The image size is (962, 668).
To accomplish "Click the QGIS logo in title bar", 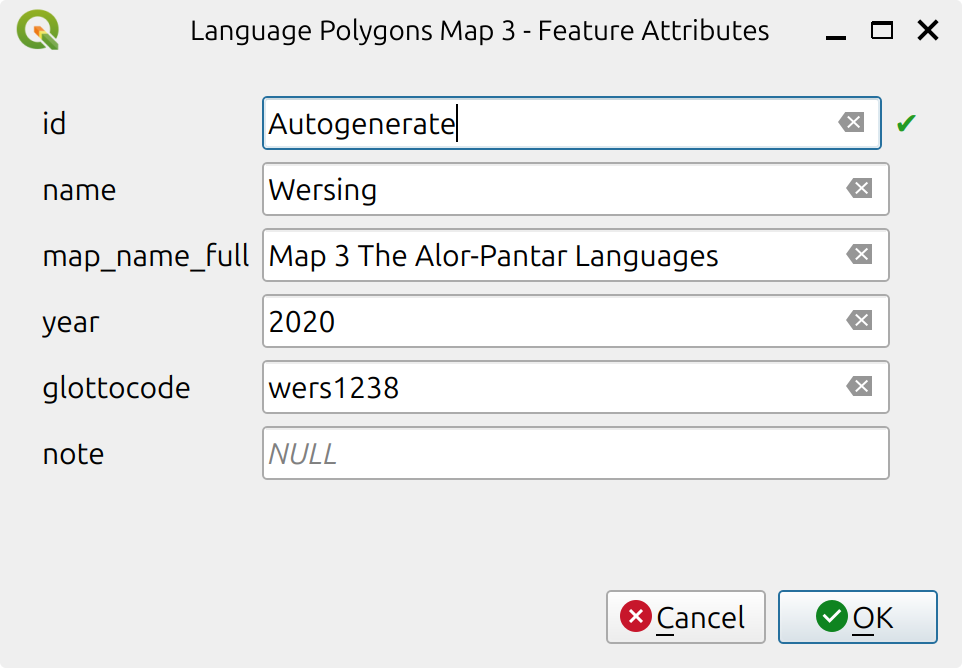I will point(36,30).
